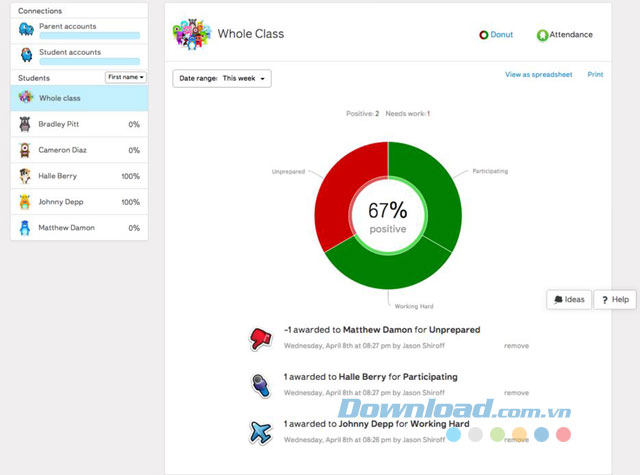The height and width of the screenshot is (475, 640).
Task: Click Cameron Diaz's 0% score
Action: click(x=134, y=150)
